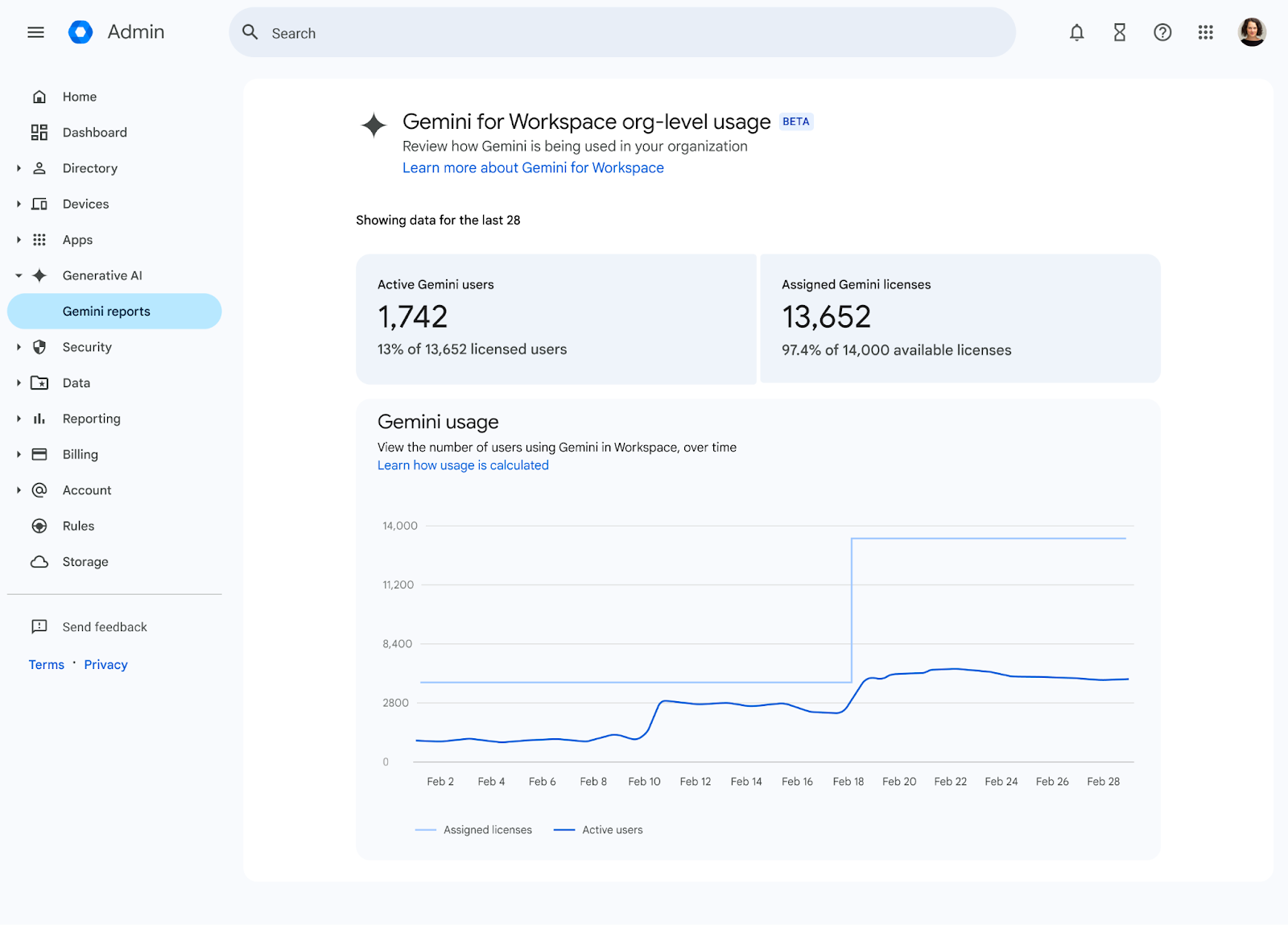Go to the Dashboard page
1288x925 pixels.
(x=94, y=132)
